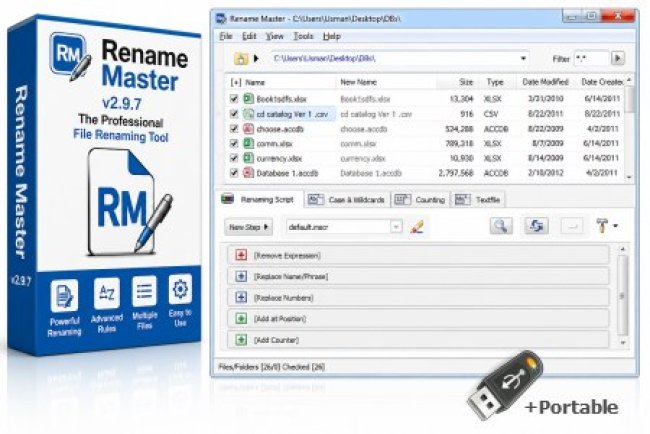
Task: Click the file list vertical scrollbar
Action: [629, 99]
